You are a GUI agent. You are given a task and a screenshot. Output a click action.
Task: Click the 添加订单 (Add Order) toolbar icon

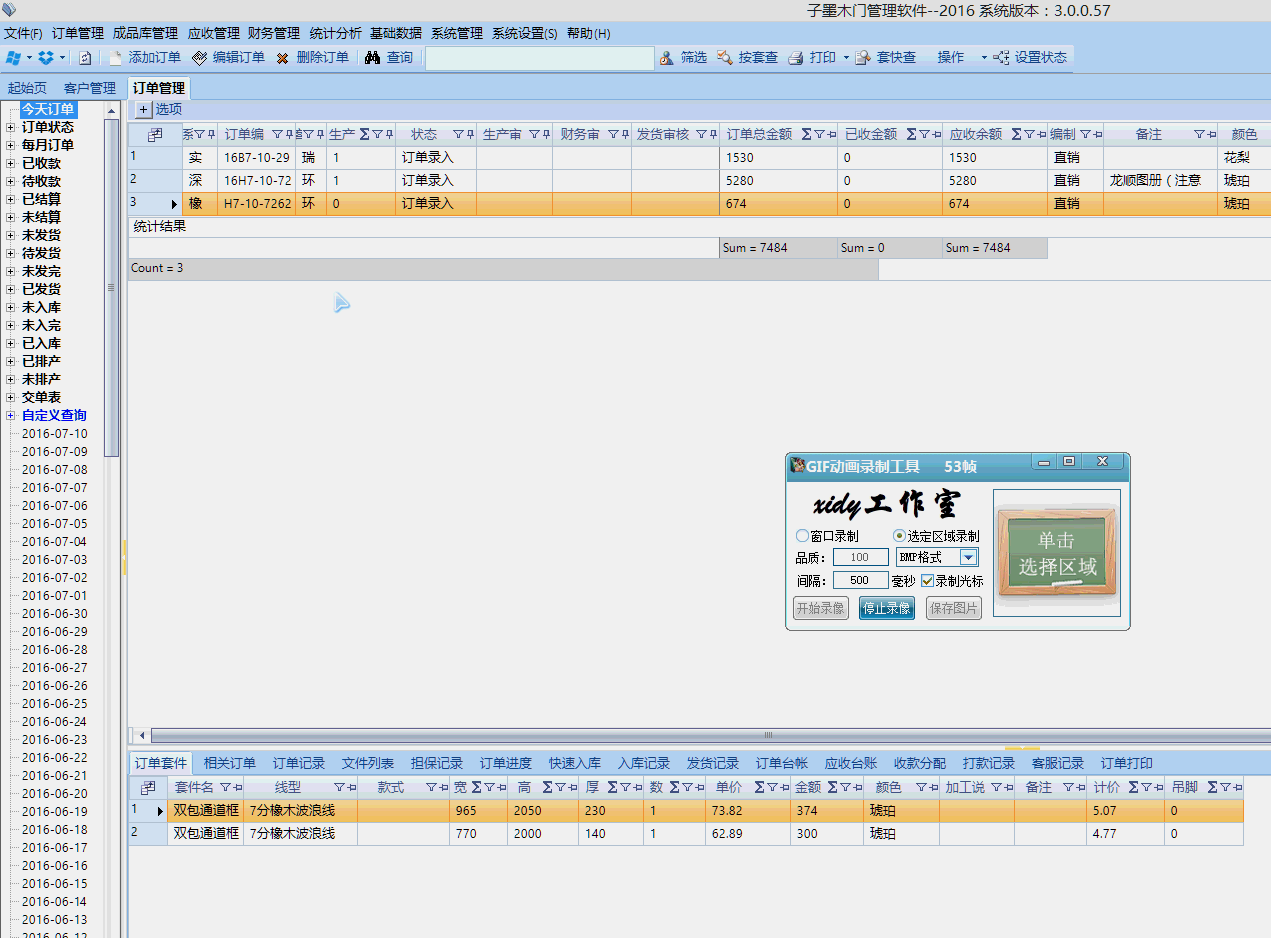(x=116, y=58)
